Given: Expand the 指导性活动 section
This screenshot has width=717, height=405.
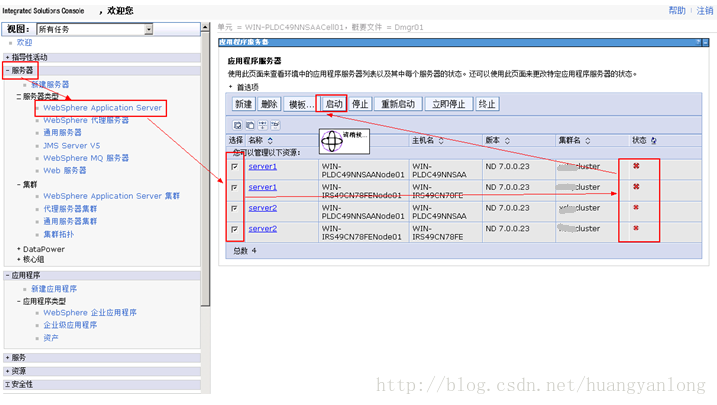Looking at the screenshot, I should point(8,57).
